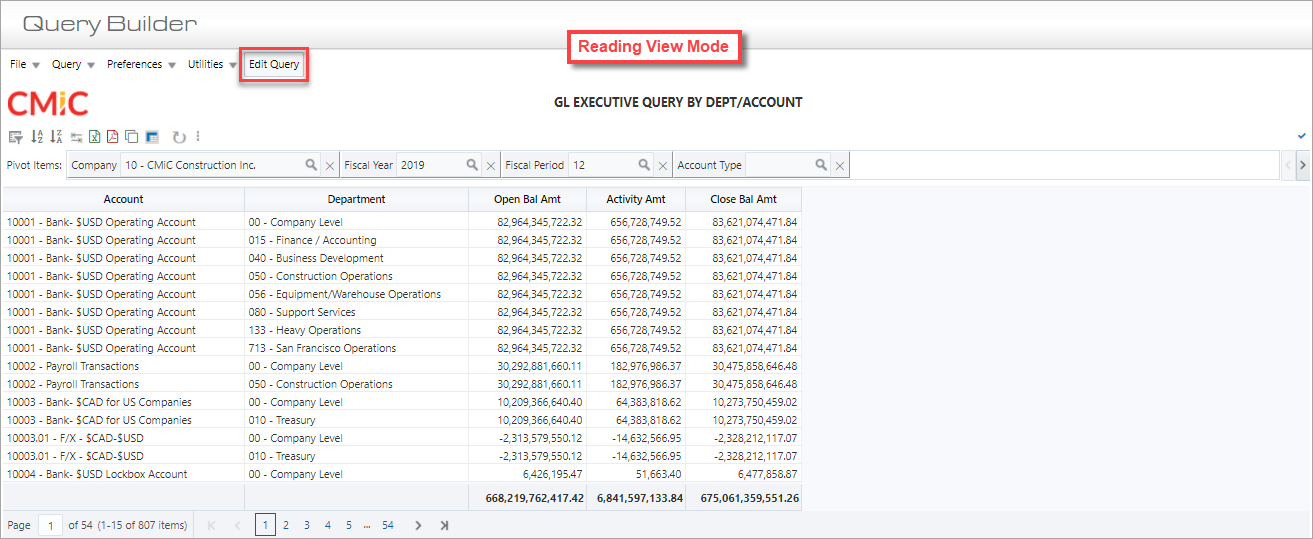
Task: Click the Edit Query button
Action: coord(274,64)
